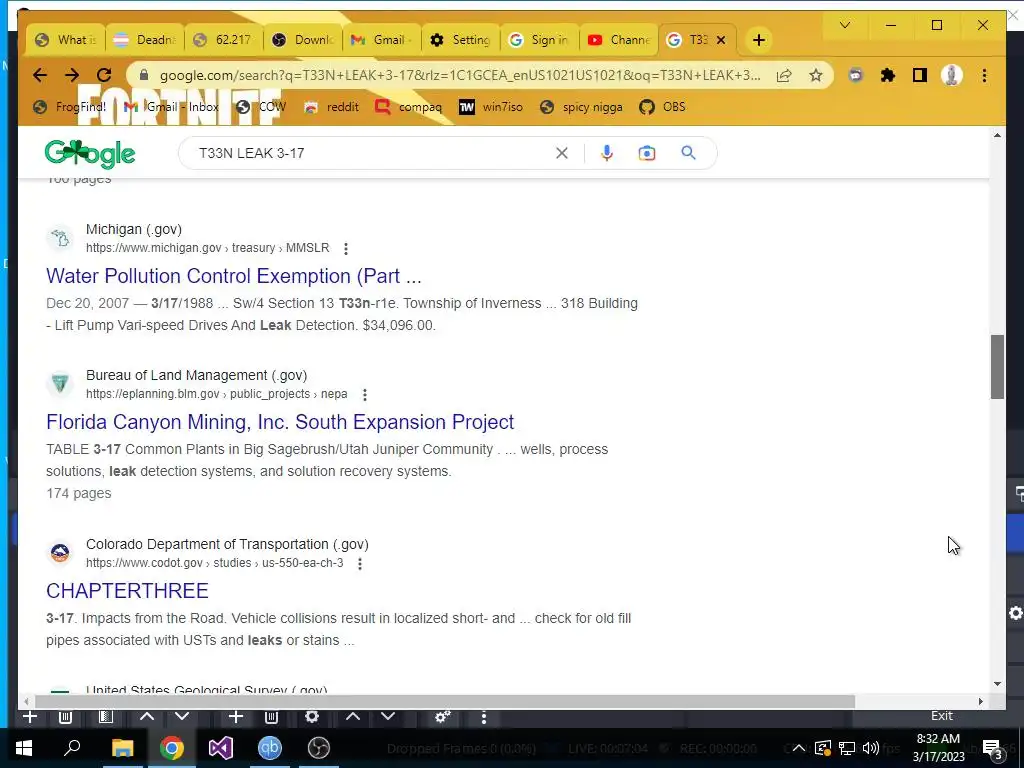Switch to the 62.217 tab
The width and height of the screenshot is (1024, 768).
pos(223,40)
